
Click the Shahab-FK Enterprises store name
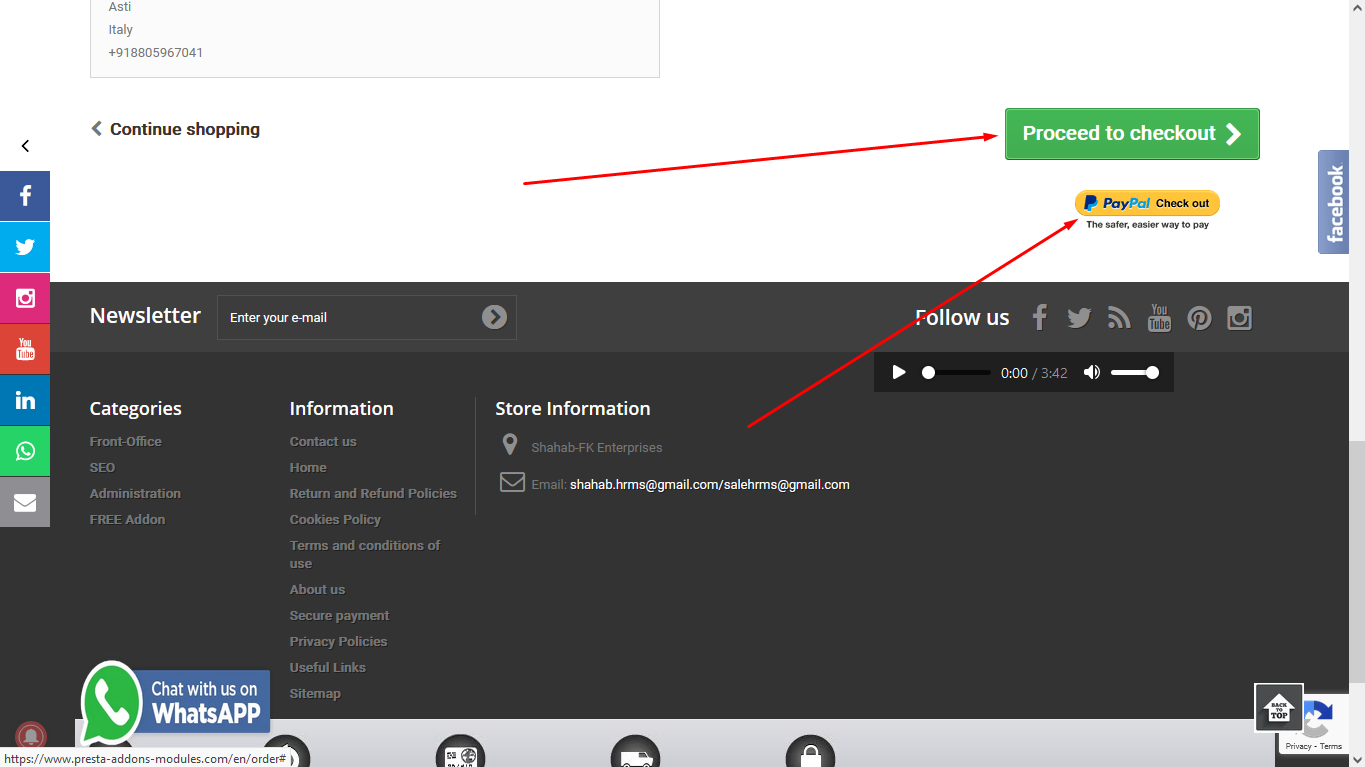click(597, 448)
